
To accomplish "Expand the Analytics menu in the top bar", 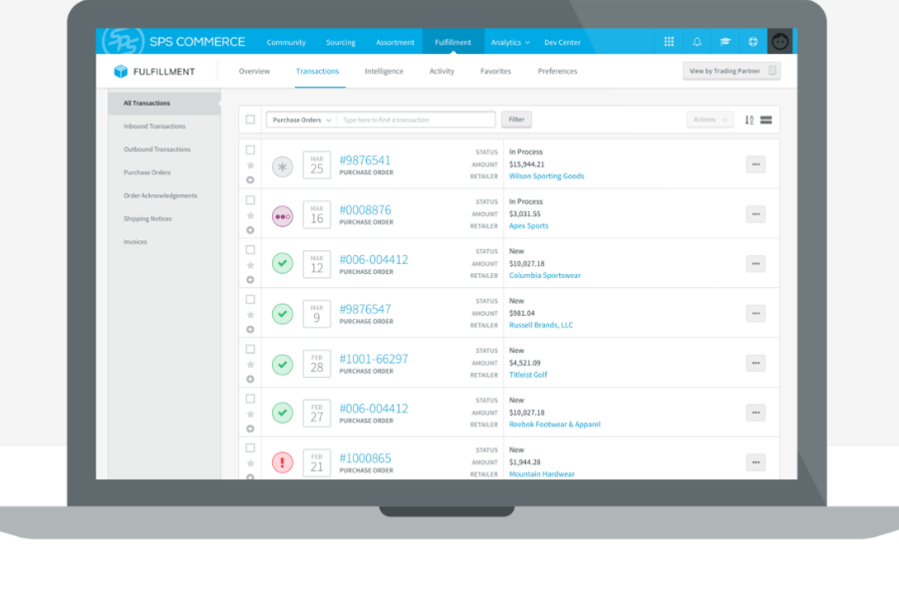I will [510, 43].
